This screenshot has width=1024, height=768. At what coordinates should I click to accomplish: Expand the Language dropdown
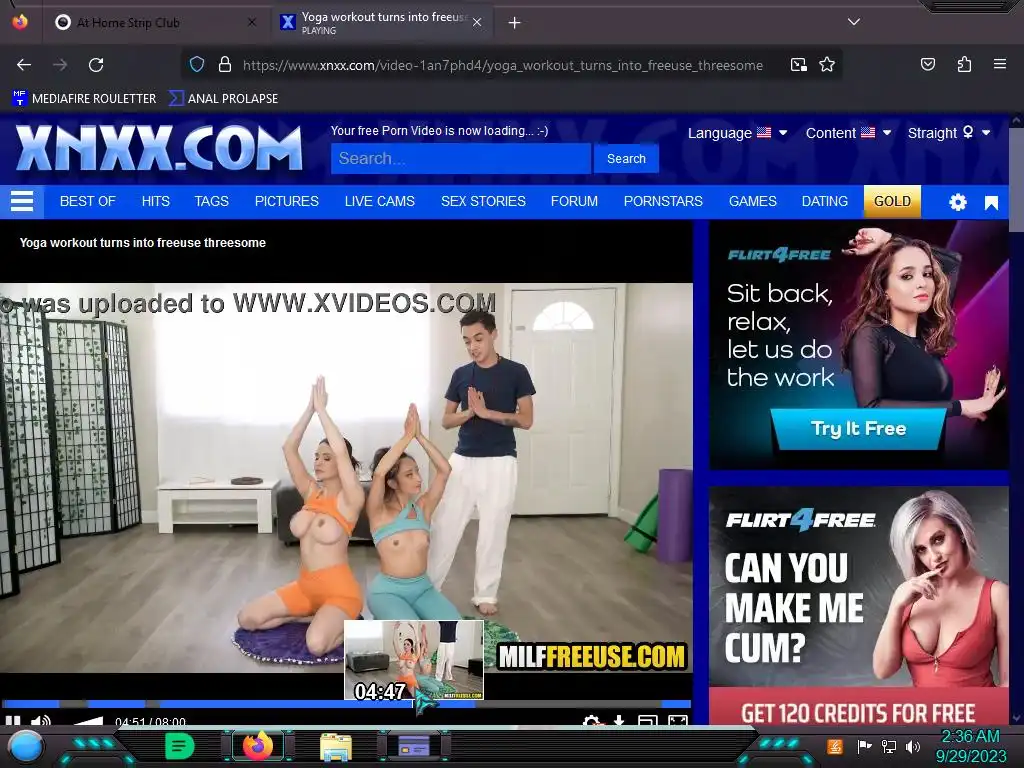[x=737, y=133]
